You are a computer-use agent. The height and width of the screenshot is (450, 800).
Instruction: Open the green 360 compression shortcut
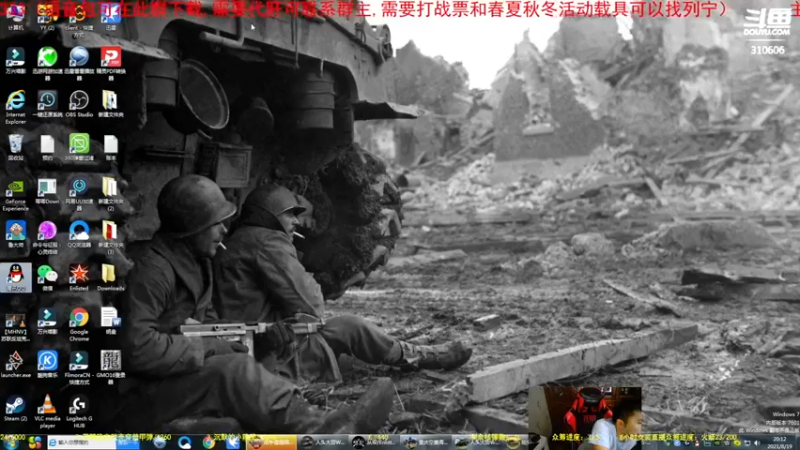coord(79,147)
